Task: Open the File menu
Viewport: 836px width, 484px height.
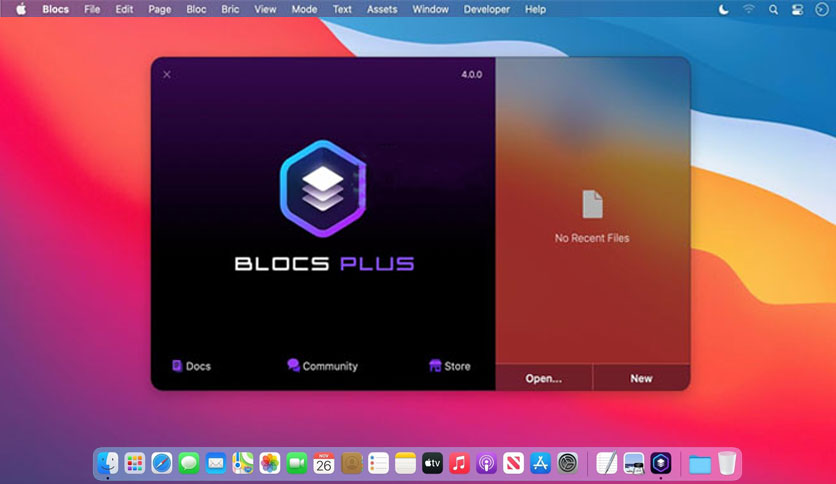Action: [92, 9]
